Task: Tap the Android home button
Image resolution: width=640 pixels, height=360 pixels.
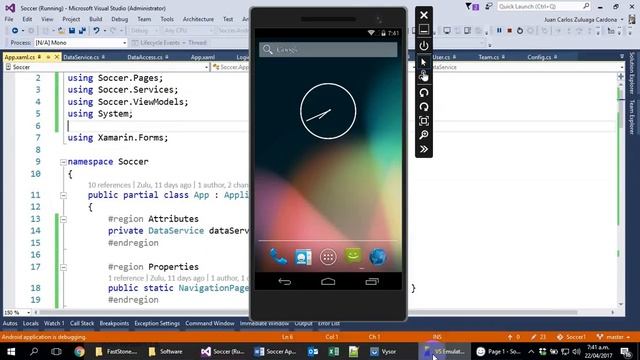Action: pos(328,281)
